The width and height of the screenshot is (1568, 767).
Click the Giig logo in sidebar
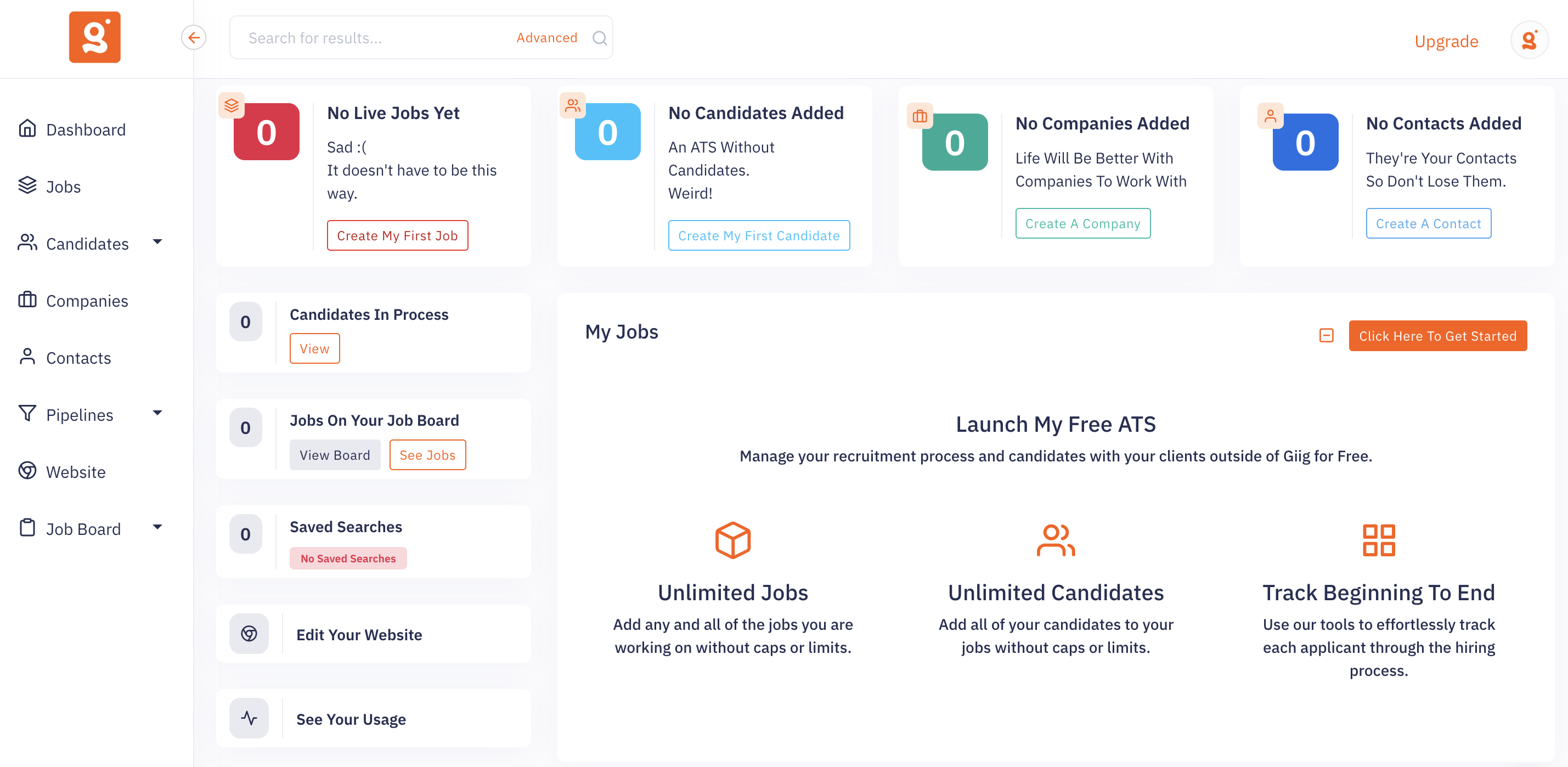tap(94, 37)
